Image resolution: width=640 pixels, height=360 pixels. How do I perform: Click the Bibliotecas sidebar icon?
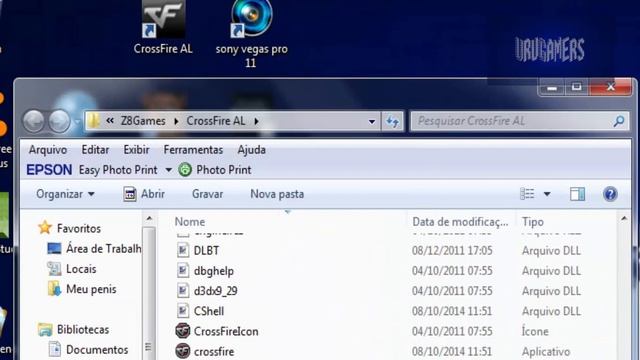pos(45,329)
